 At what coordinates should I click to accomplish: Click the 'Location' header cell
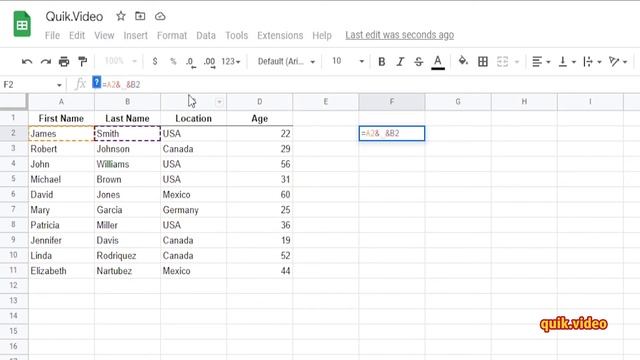193,118
